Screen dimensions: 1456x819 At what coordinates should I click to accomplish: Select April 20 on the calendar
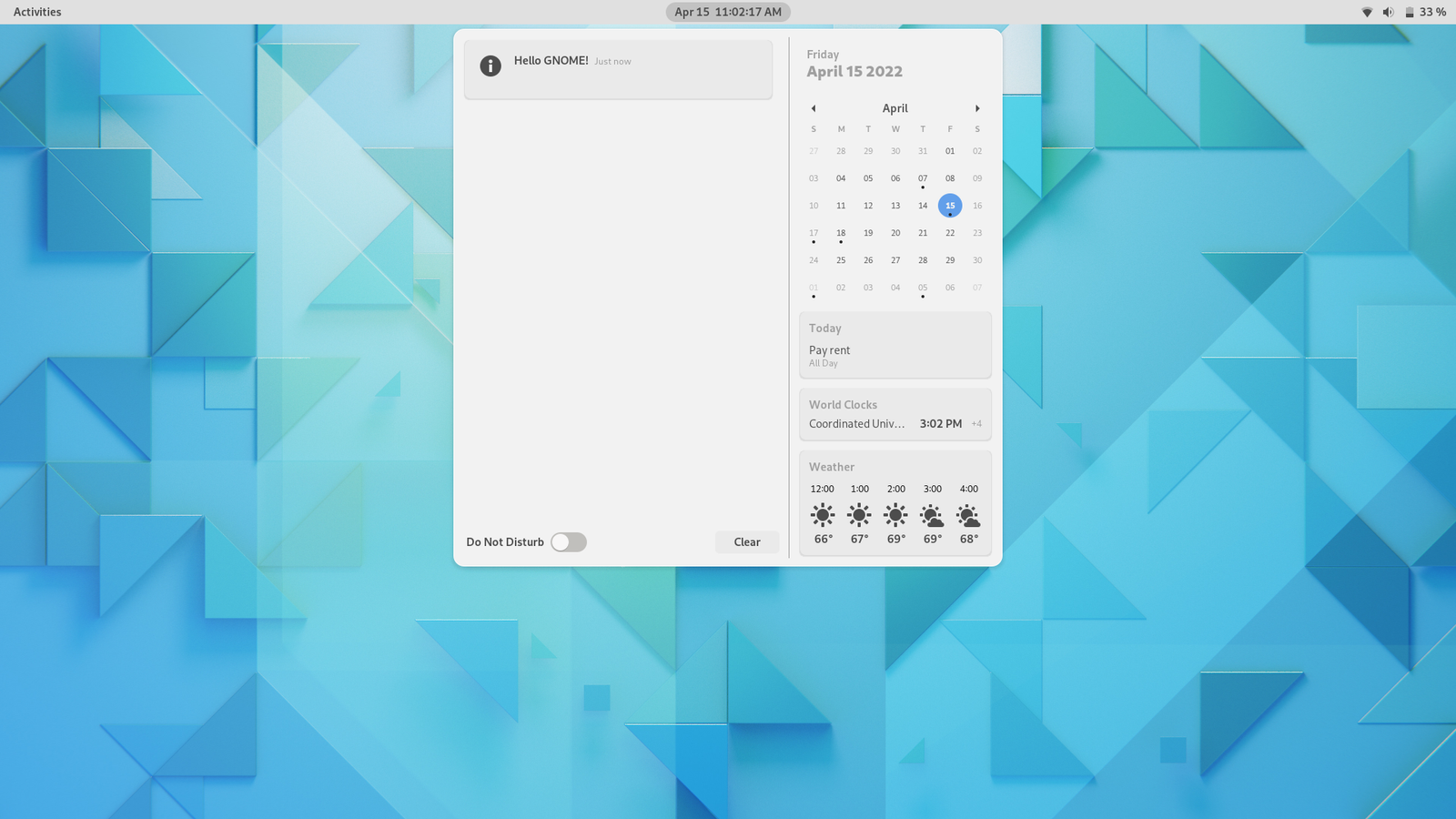(x=895, y=233)
